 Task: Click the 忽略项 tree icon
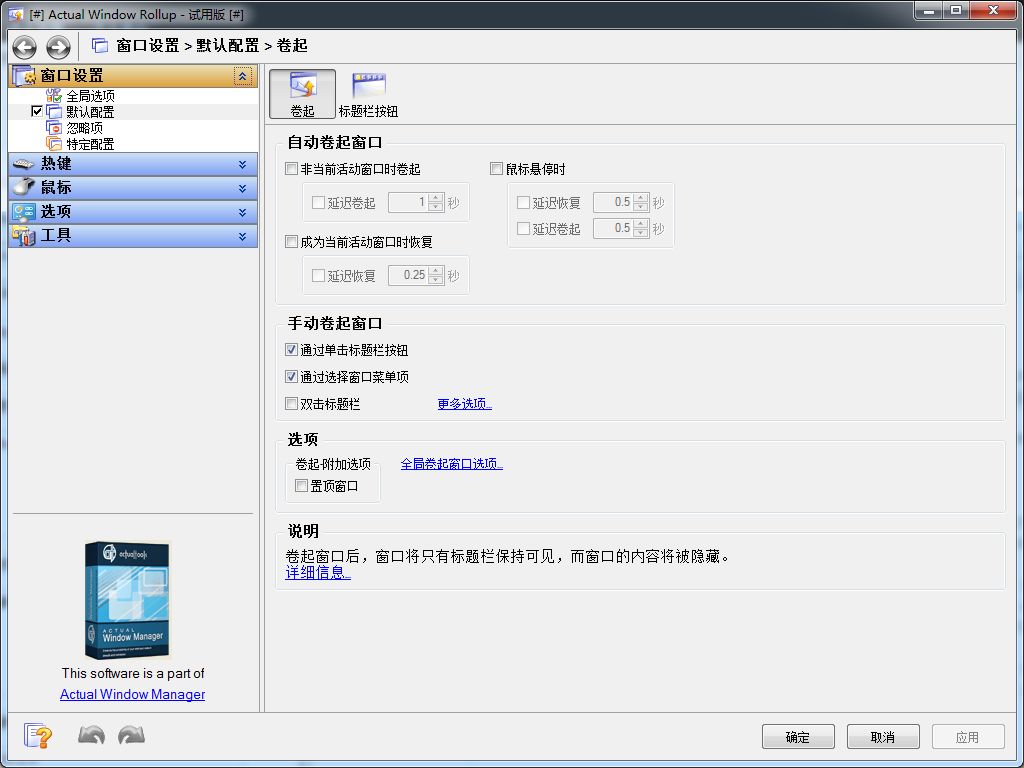[x=54, y=128]
